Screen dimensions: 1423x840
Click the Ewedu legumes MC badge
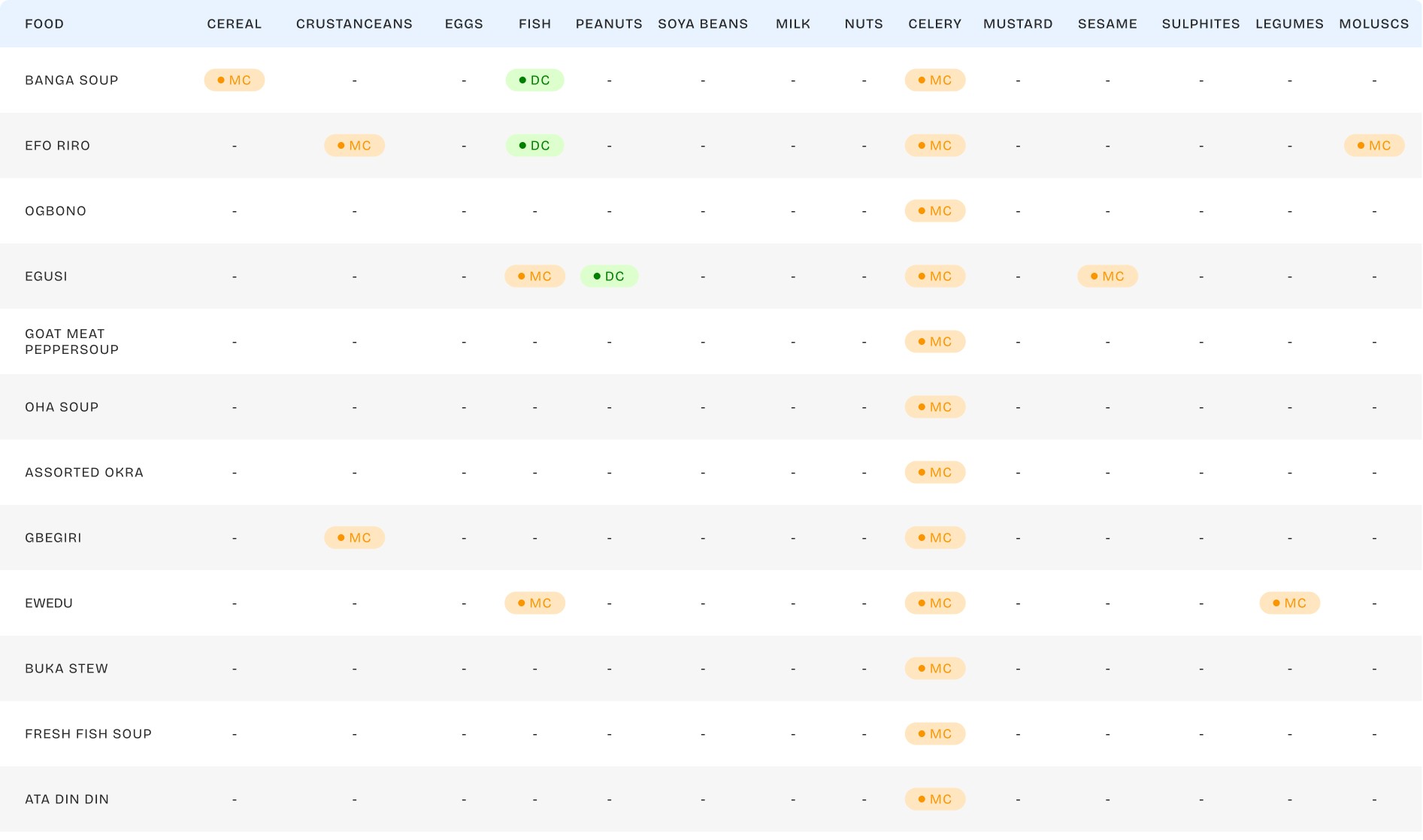(1289, 603)
